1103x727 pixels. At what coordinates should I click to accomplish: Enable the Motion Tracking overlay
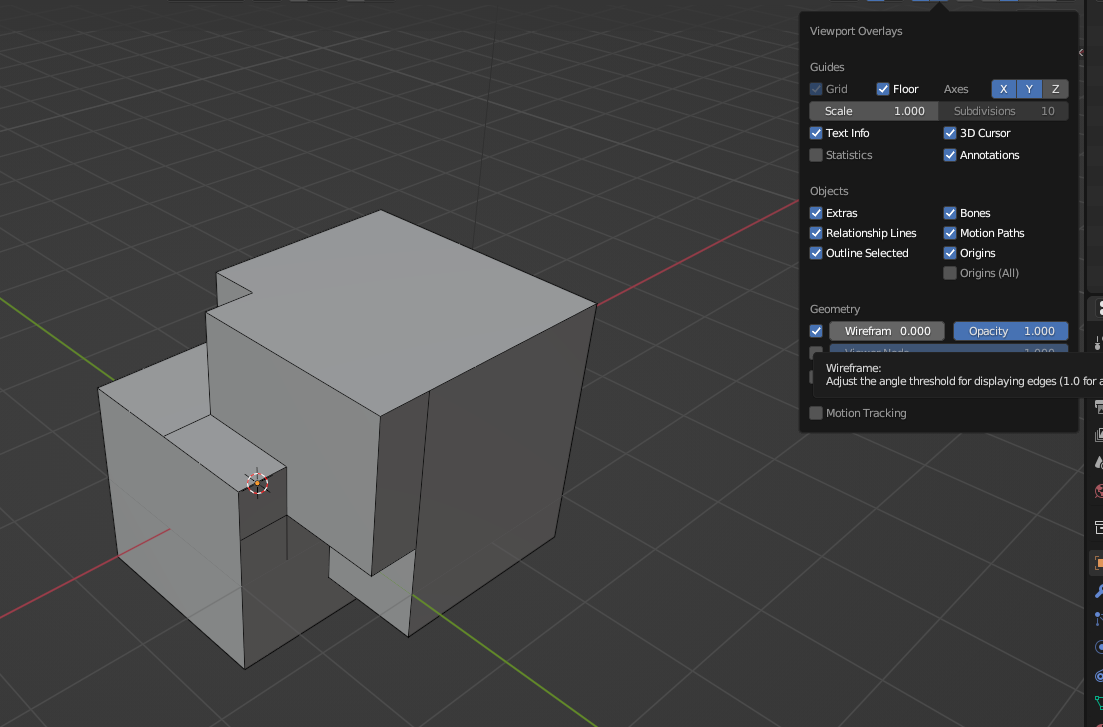pyautogui.click(x=816, y=413)
